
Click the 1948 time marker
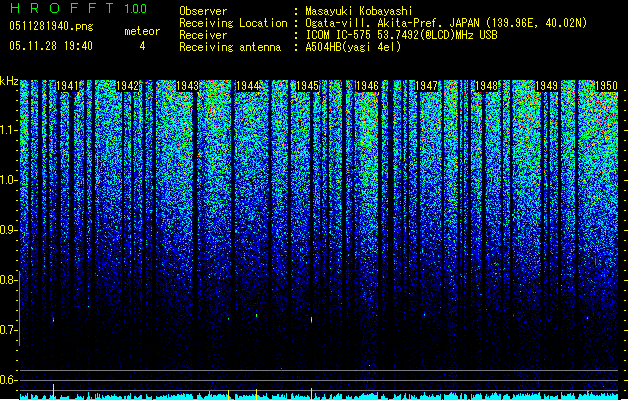(x=487, y=86)
